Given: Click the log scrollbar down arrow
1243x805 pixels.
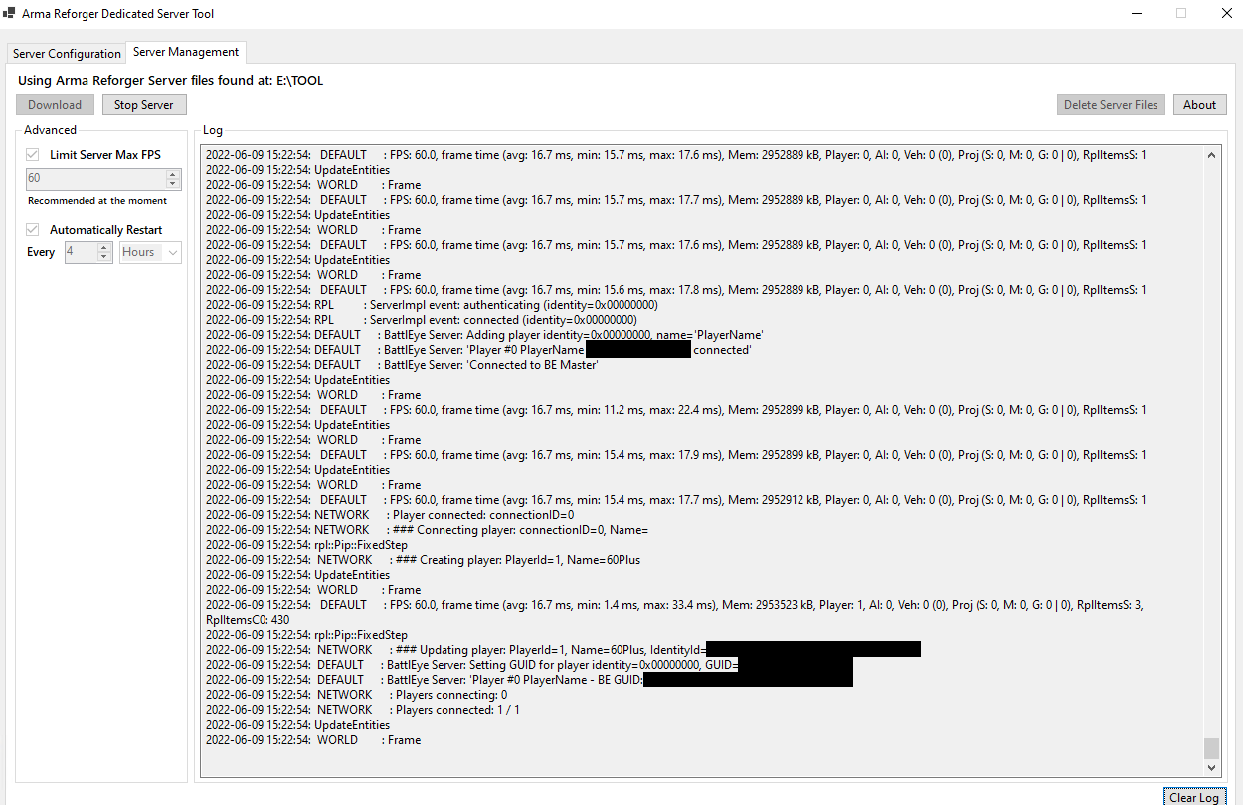Looking at the screenshot, I should tap(1211, 770).
